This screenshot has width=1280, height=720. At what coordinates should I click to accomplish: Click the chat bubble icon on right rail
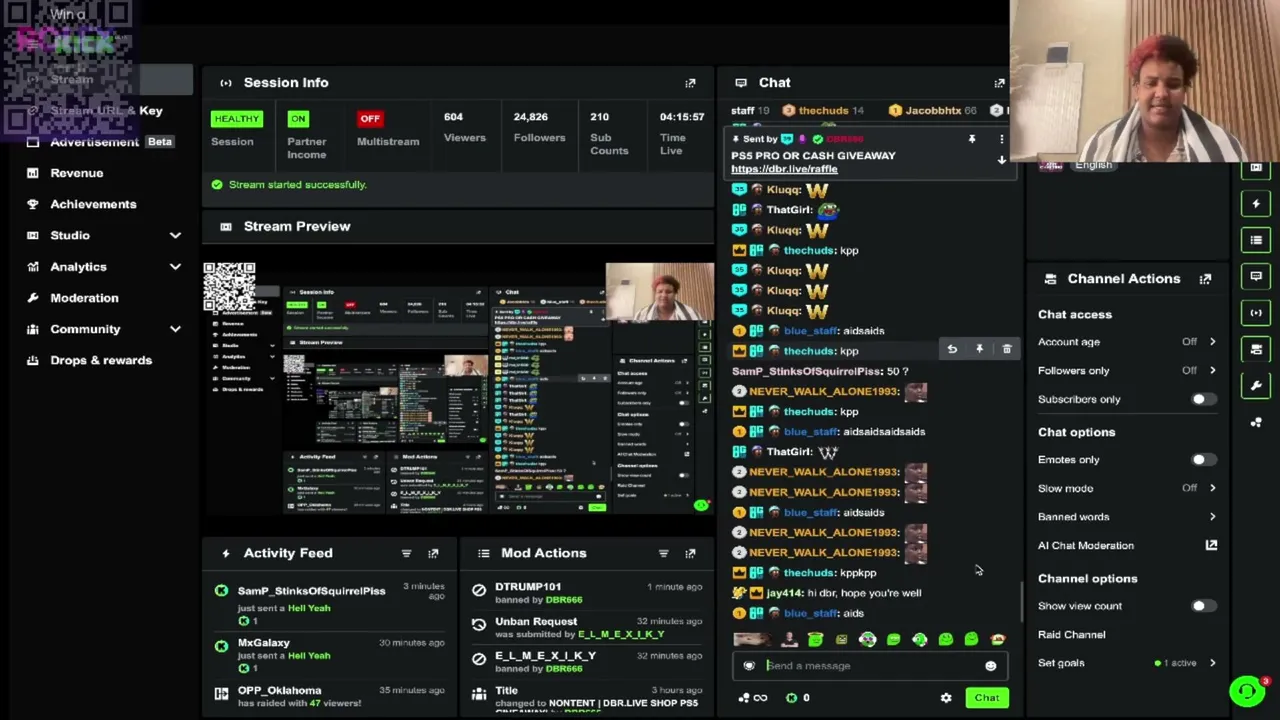[1256, 276]
